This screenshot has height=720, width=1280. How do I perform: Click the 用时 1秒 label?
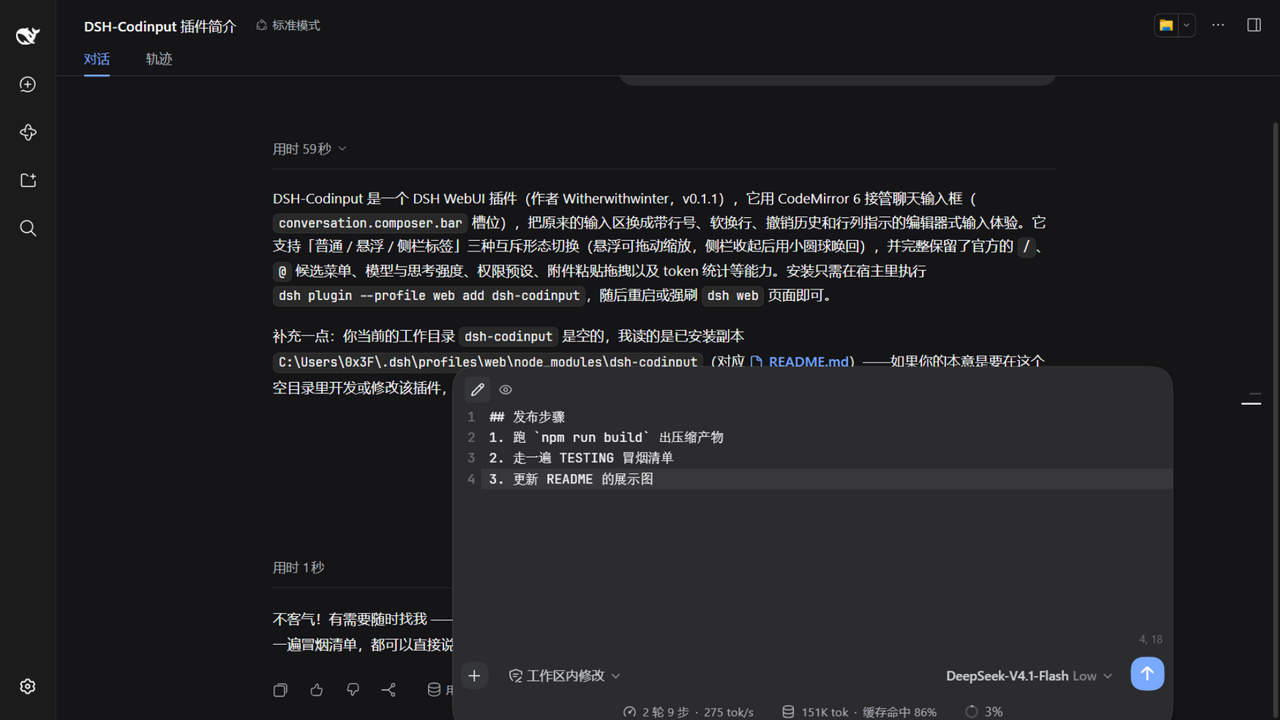299,568
